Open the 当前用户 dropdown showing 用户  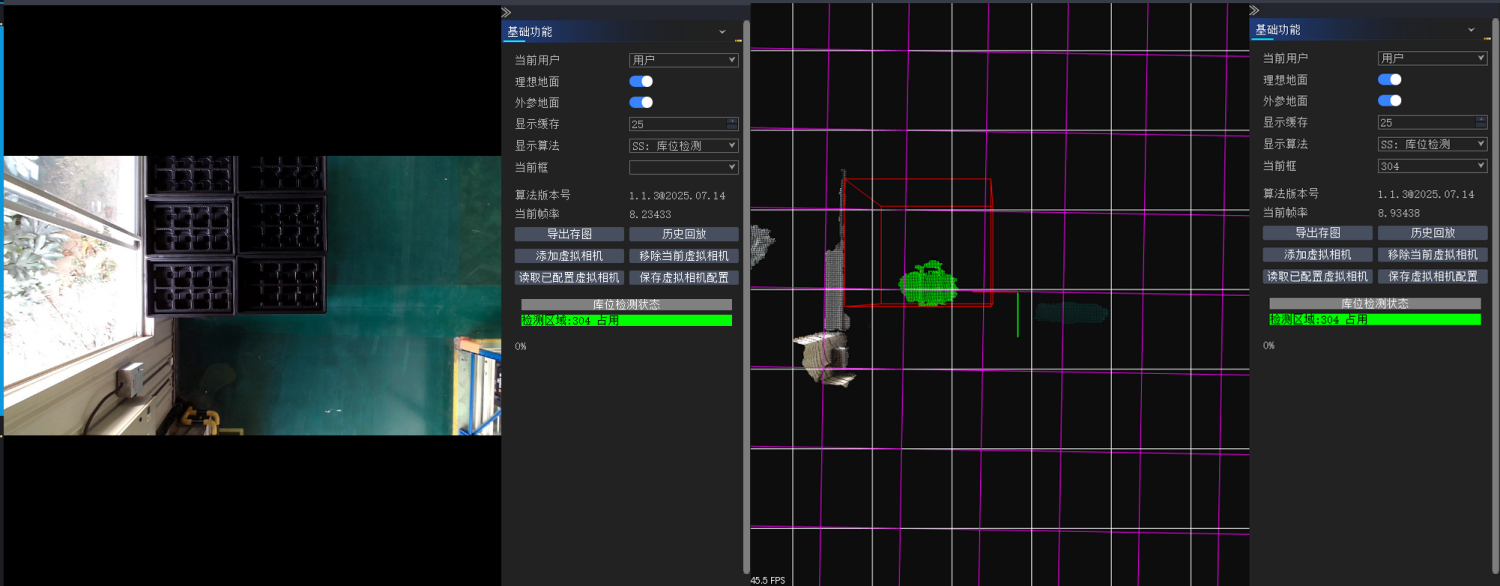[x=683, y=59]
